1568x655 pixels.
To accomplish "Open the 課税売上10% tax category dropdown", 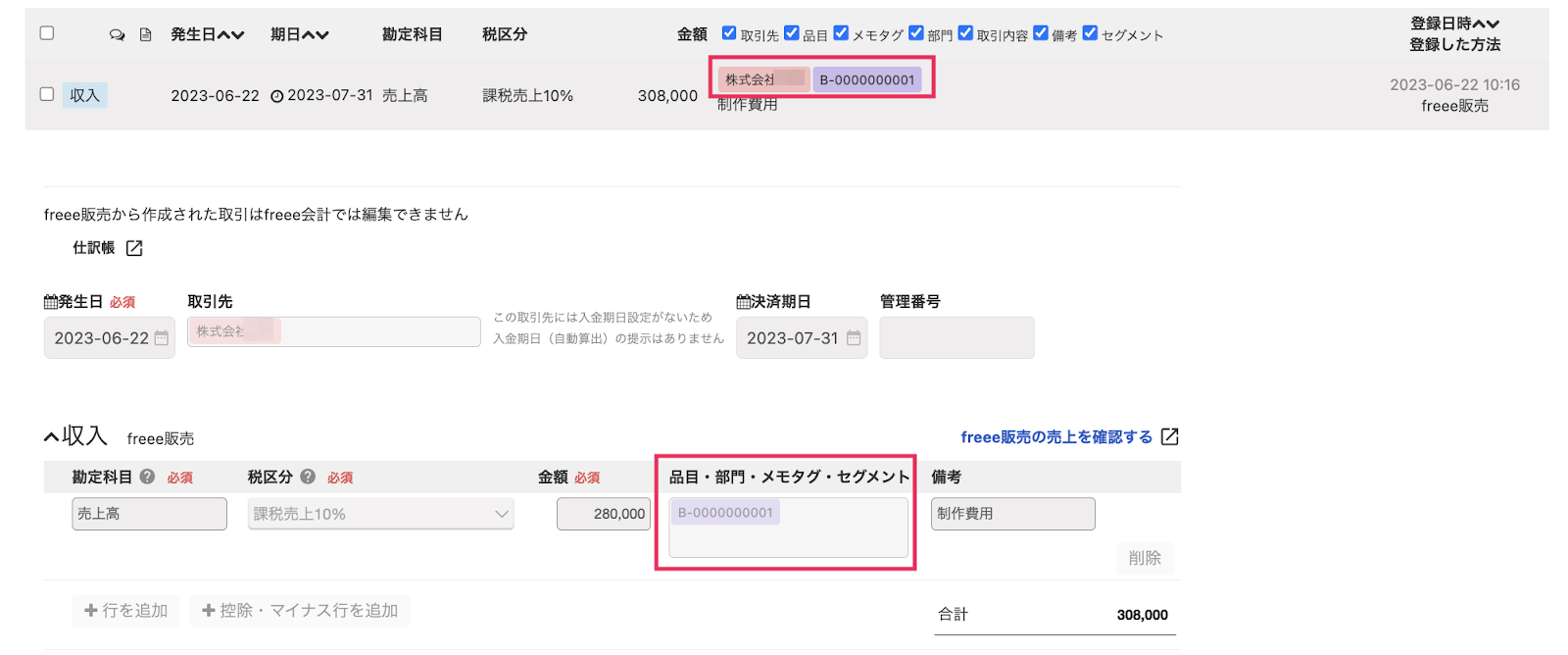I will 380,514.
